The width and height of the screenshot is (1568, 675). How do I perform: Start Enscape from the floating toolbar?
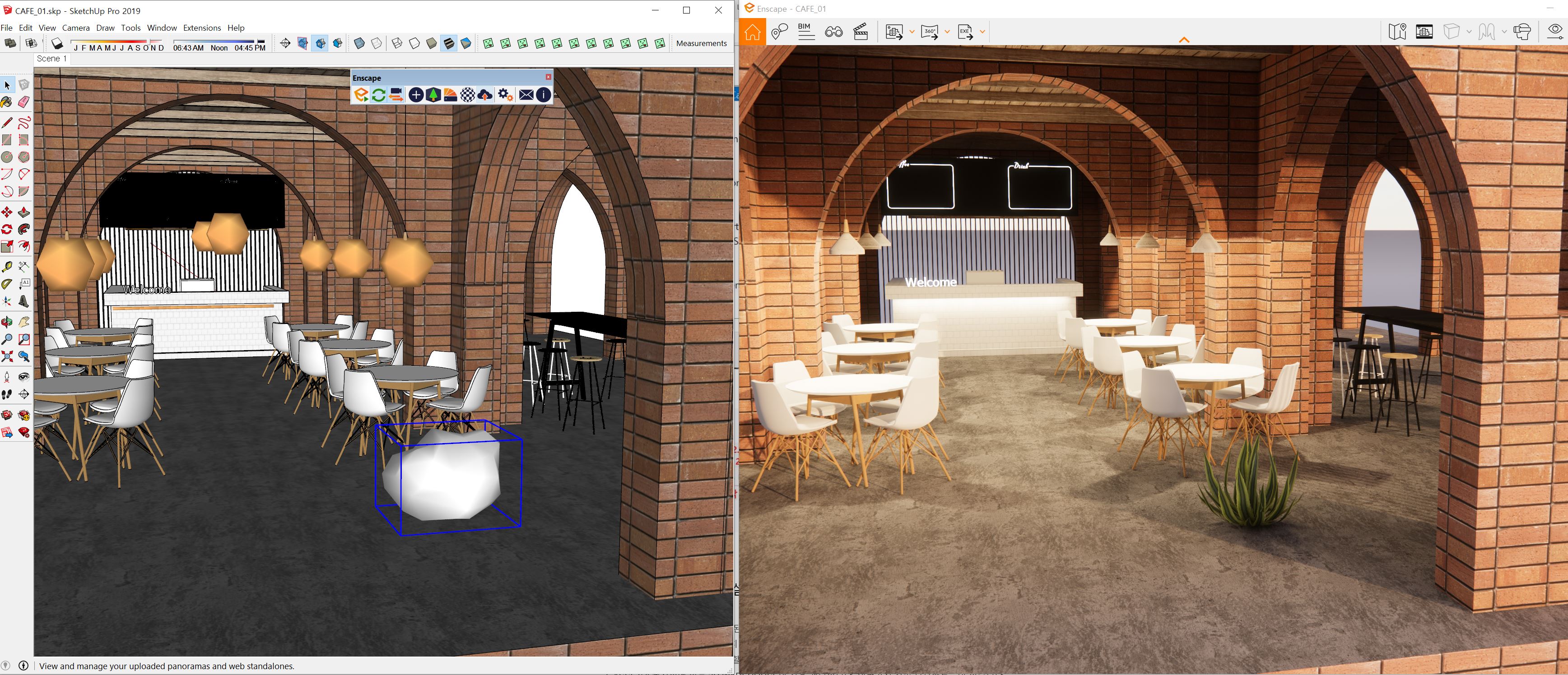pos(361,95)
